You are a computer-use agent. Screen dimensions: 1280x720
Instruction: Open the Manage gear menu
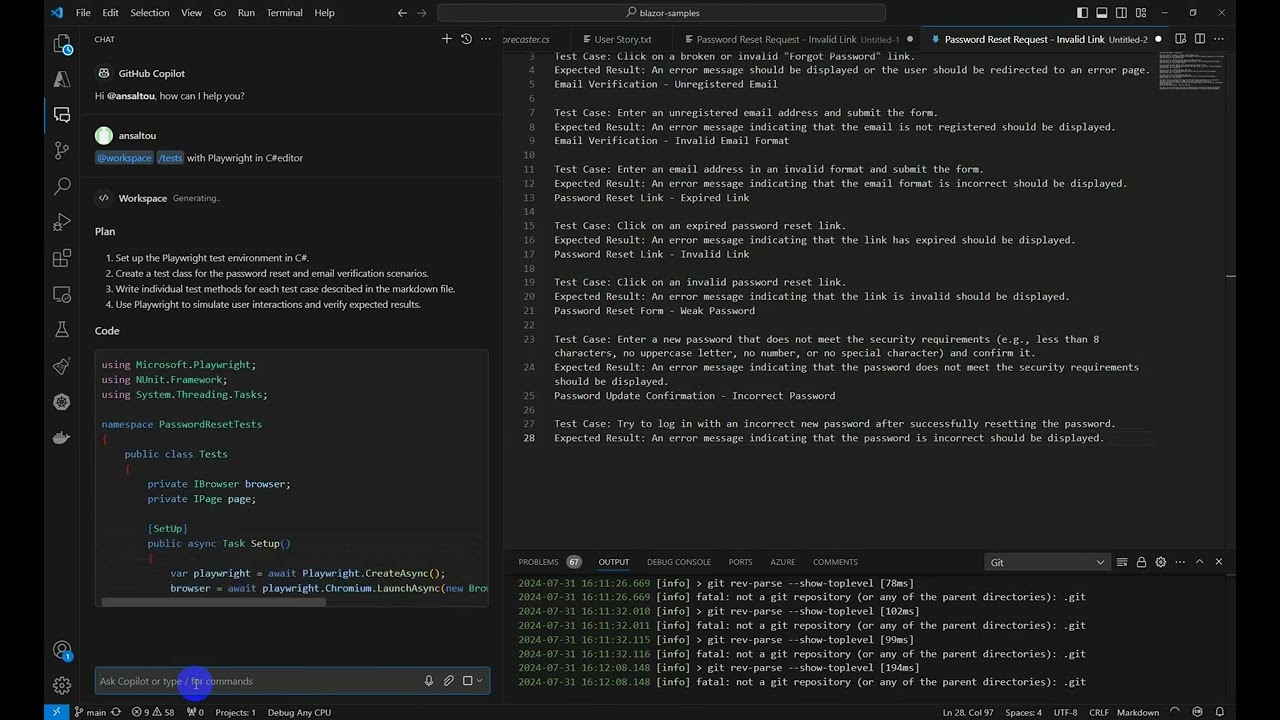pos(62,686)
